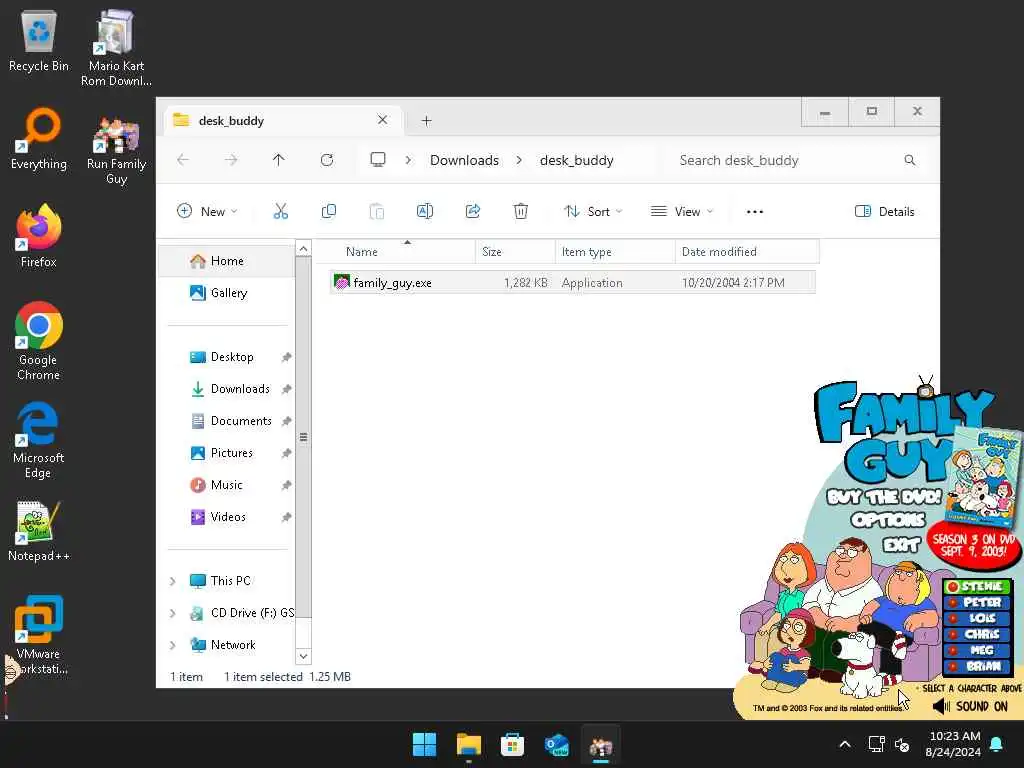The image size is (1024, 768).
Task: Open Home in navigation pane
Action: (226, 261)
